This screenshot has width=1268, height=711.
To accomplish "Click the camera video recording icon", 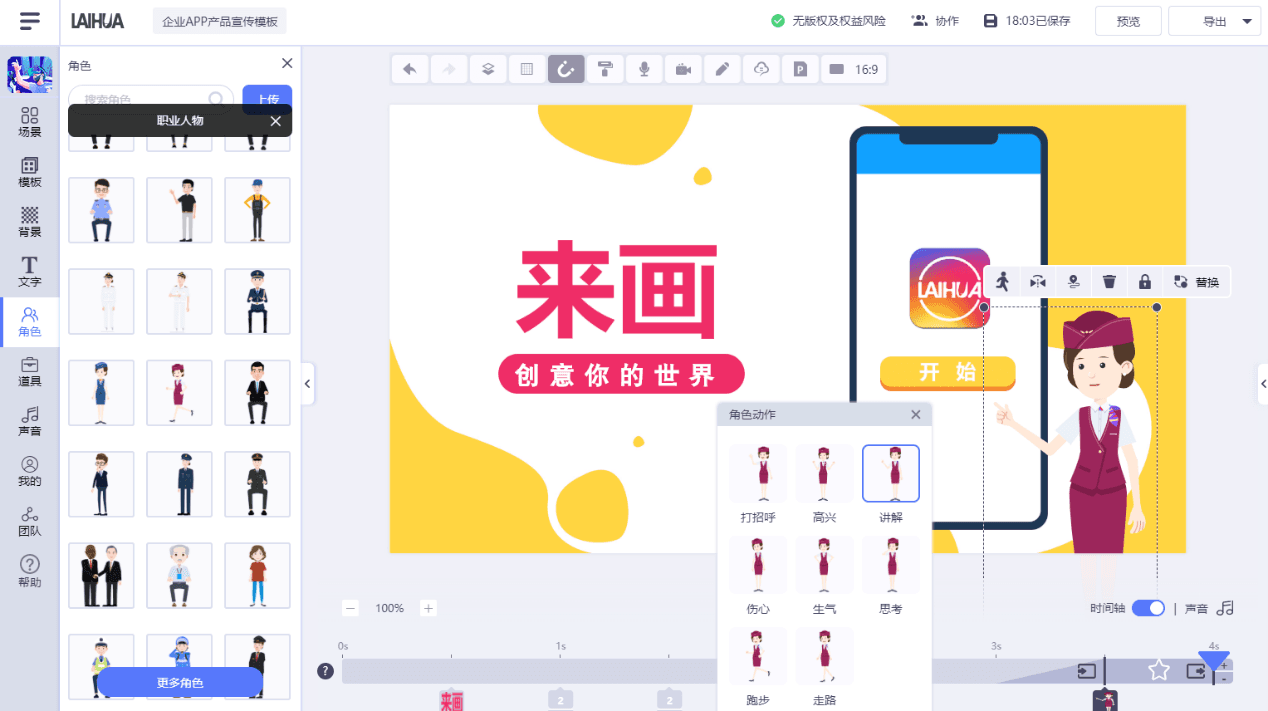I will (x=683, y=69).
